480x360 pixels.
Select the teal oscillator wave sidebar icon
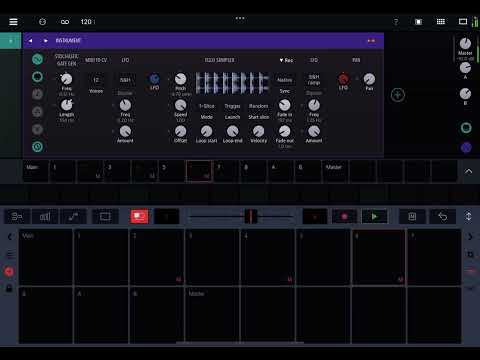tap(37, 59)
